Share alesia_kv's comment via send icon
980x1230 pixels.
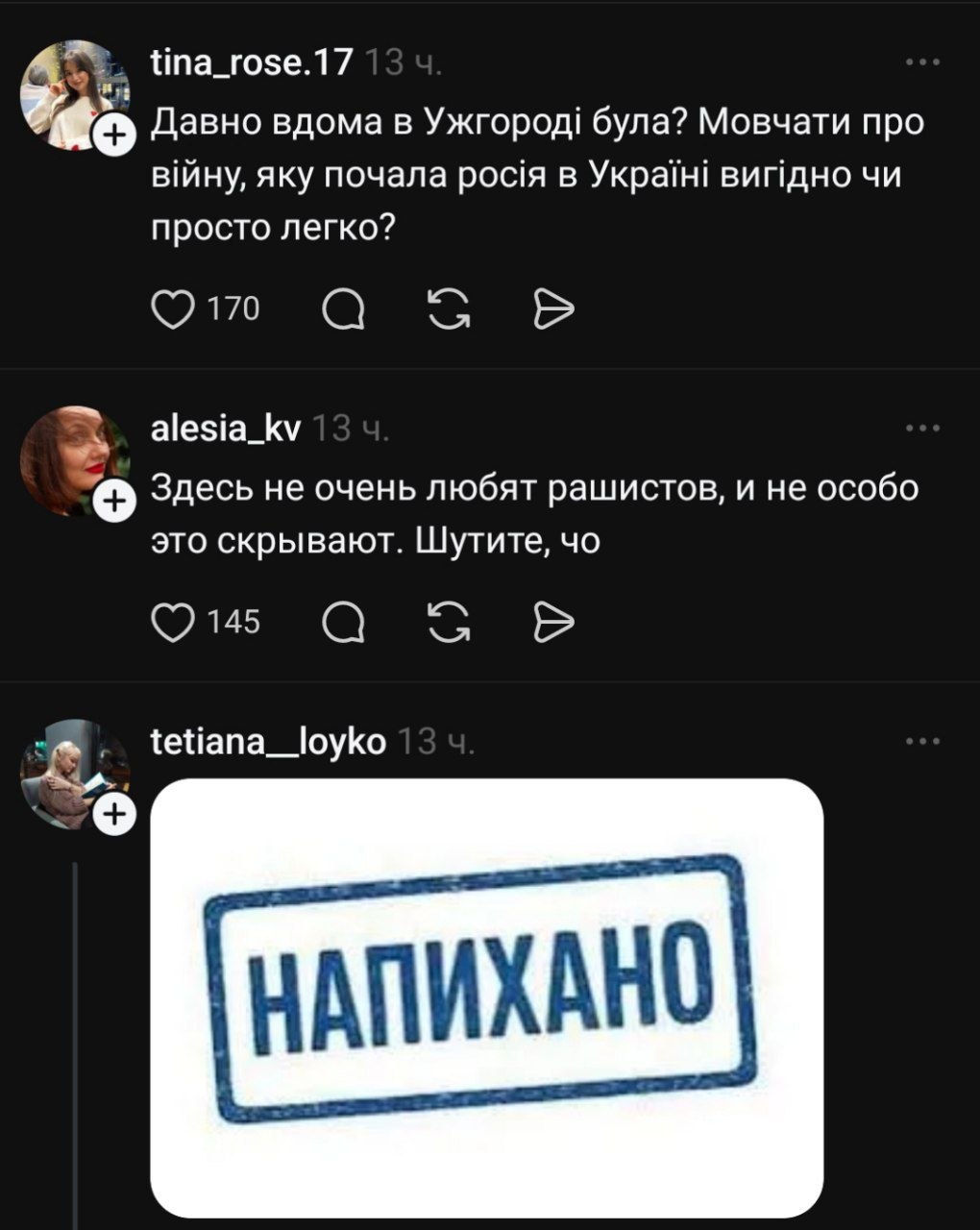tap(553, 623)
